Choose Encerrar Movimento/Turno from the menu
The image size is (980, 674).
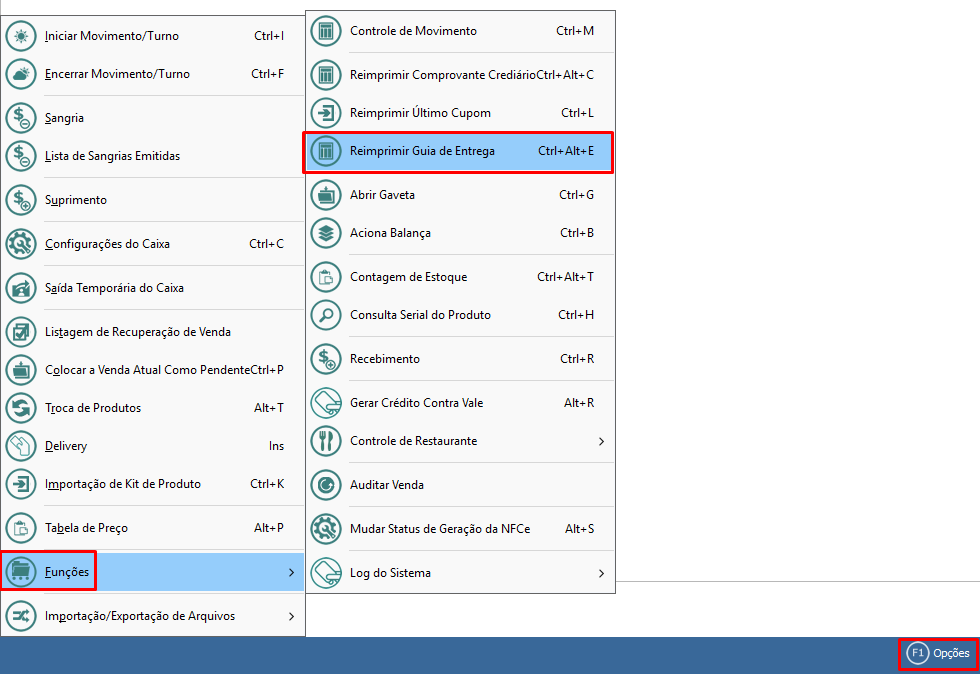117,74
